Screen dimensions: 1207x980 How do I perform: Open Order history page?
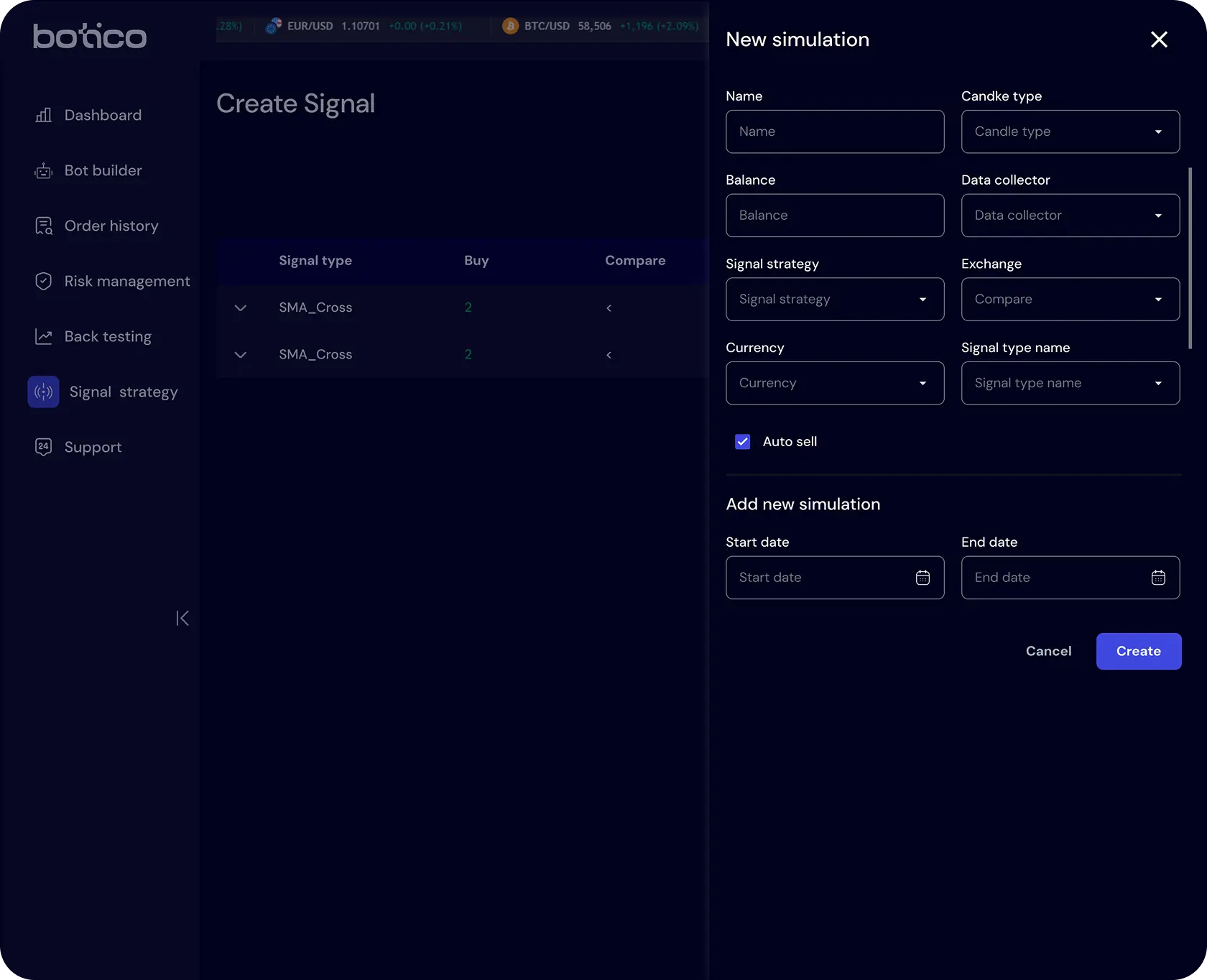pyautogui.click(x=111, y=226)
